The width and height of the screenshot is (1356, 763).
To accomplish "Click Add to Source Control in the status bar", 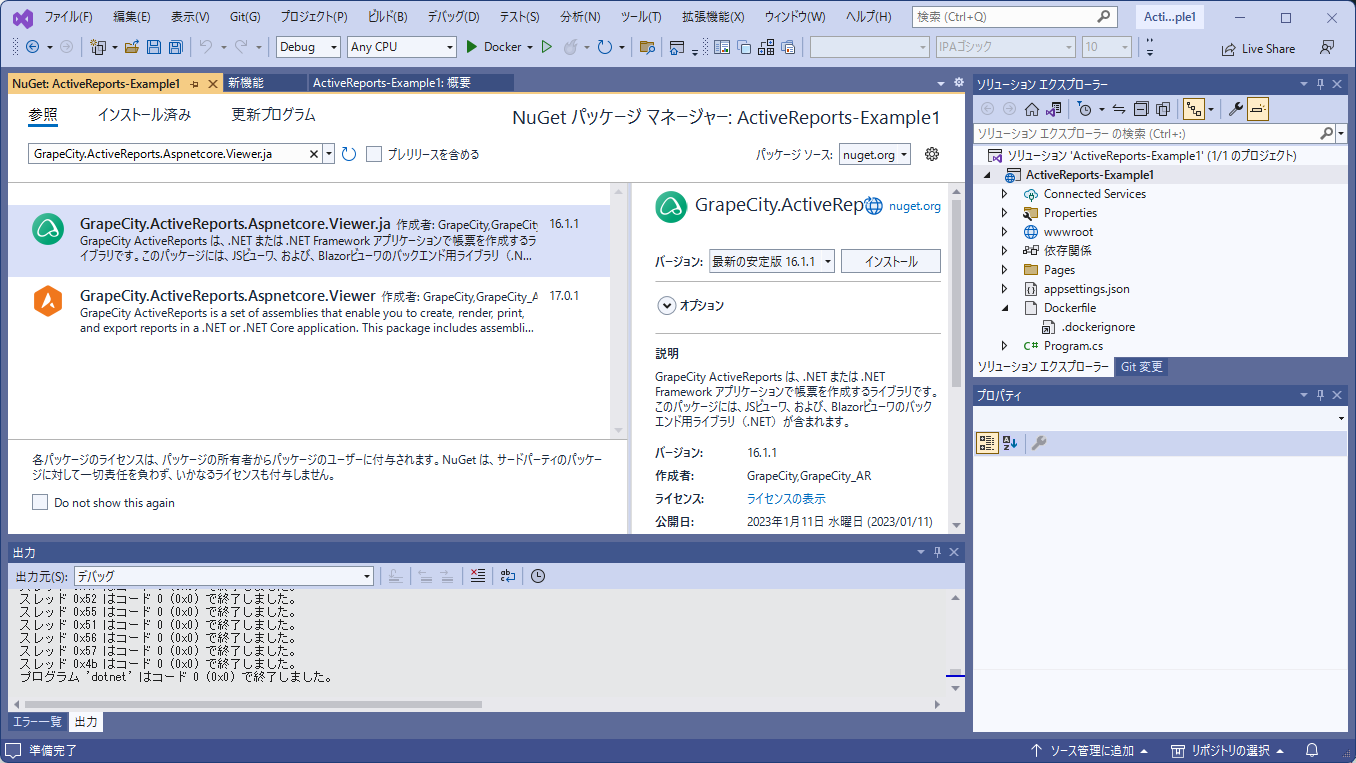I will [1089, 750].
